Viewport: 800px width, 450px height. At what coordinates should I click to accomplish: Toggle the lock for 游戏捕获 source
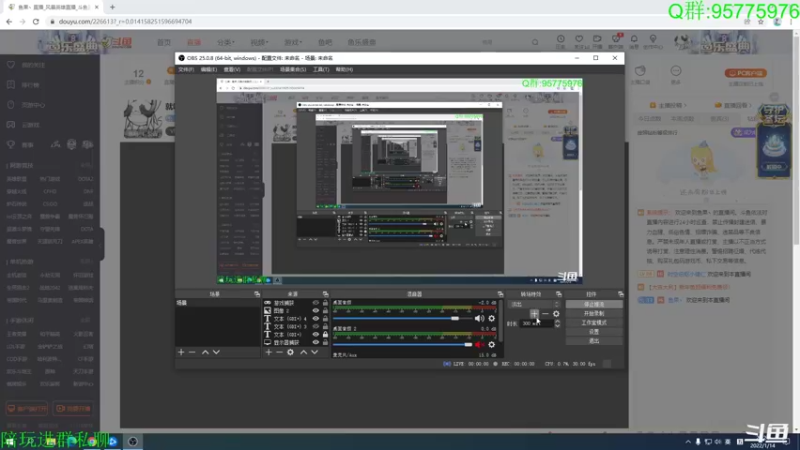point(325,303)
